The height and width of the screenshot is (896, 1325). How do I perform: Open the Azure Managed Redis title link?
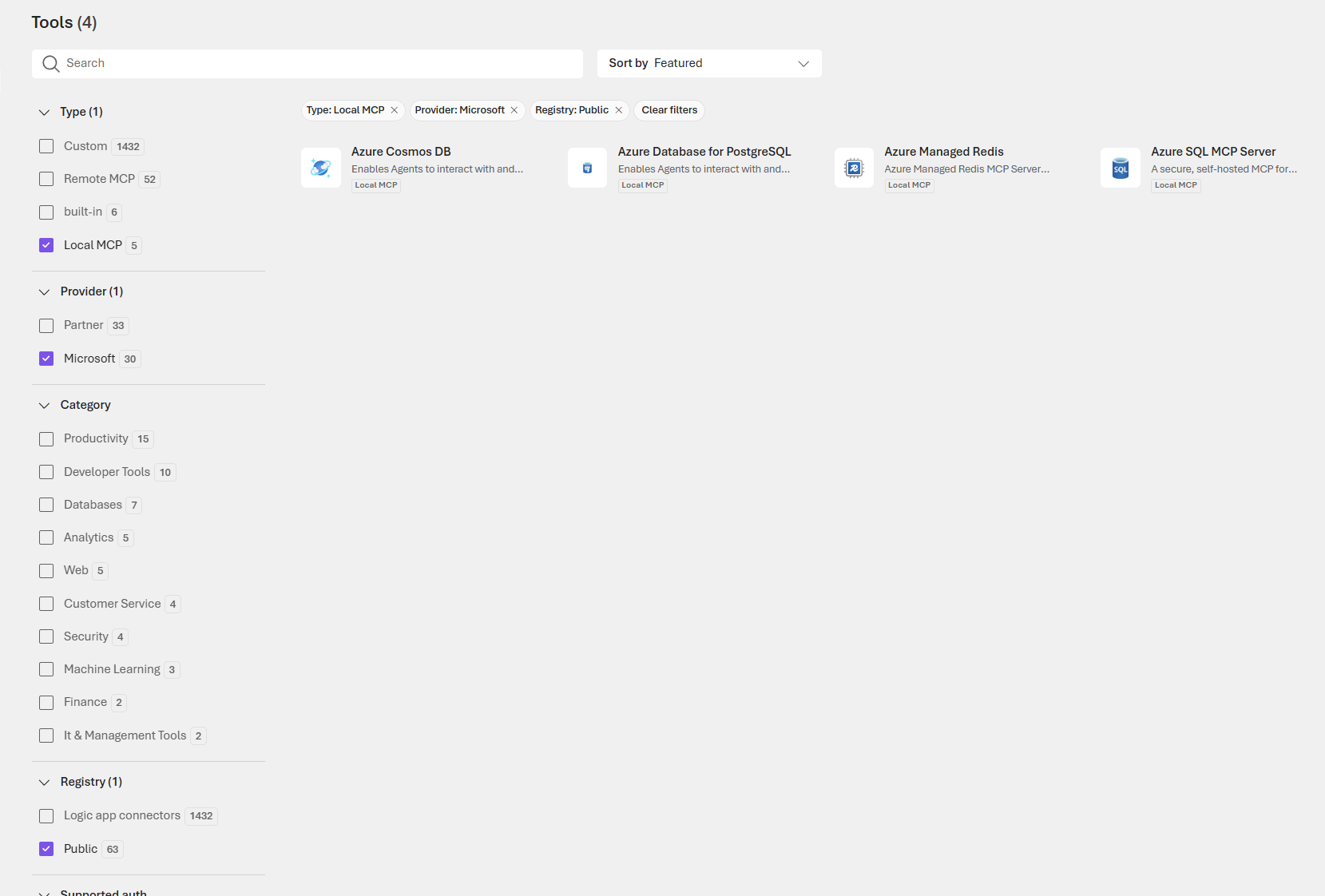coord(943,152)
